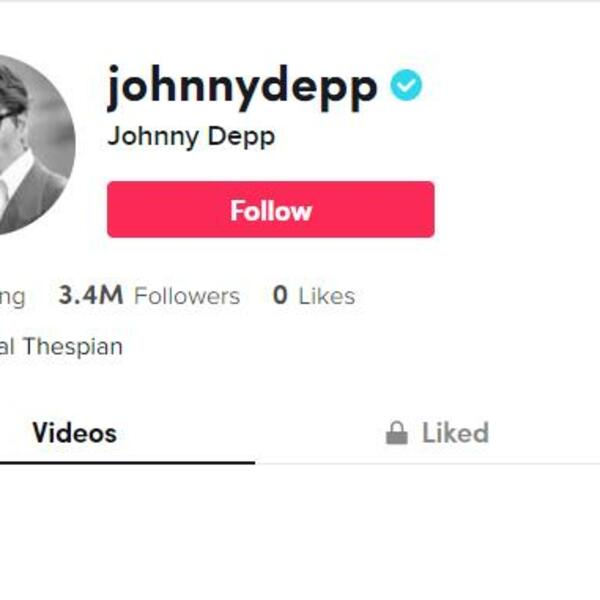Click the empty video area below Videos tab
The width and height of the screenshot is (600, 600).
pos(127,532)
